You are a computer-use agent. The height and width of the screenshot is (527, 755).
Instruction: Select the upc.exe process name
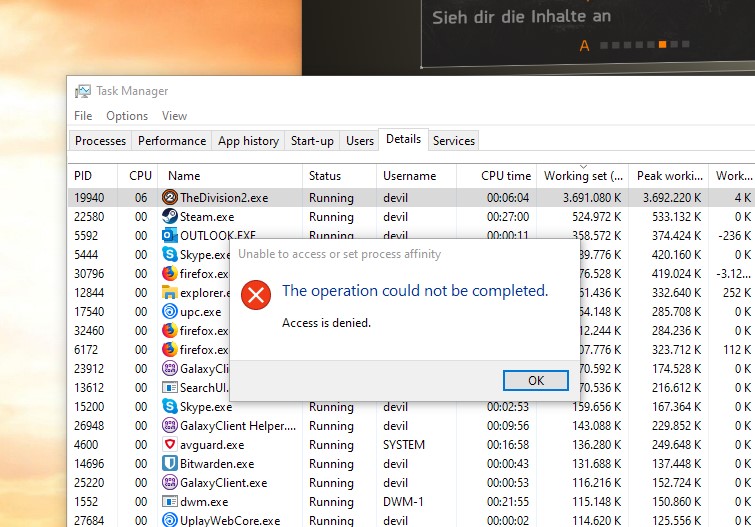200,312
